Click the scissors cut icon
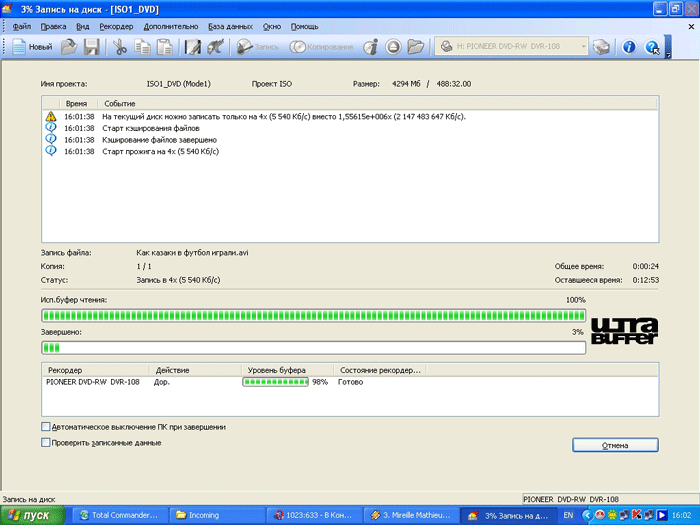Screen dimensions: 700x525 point(120,47)
